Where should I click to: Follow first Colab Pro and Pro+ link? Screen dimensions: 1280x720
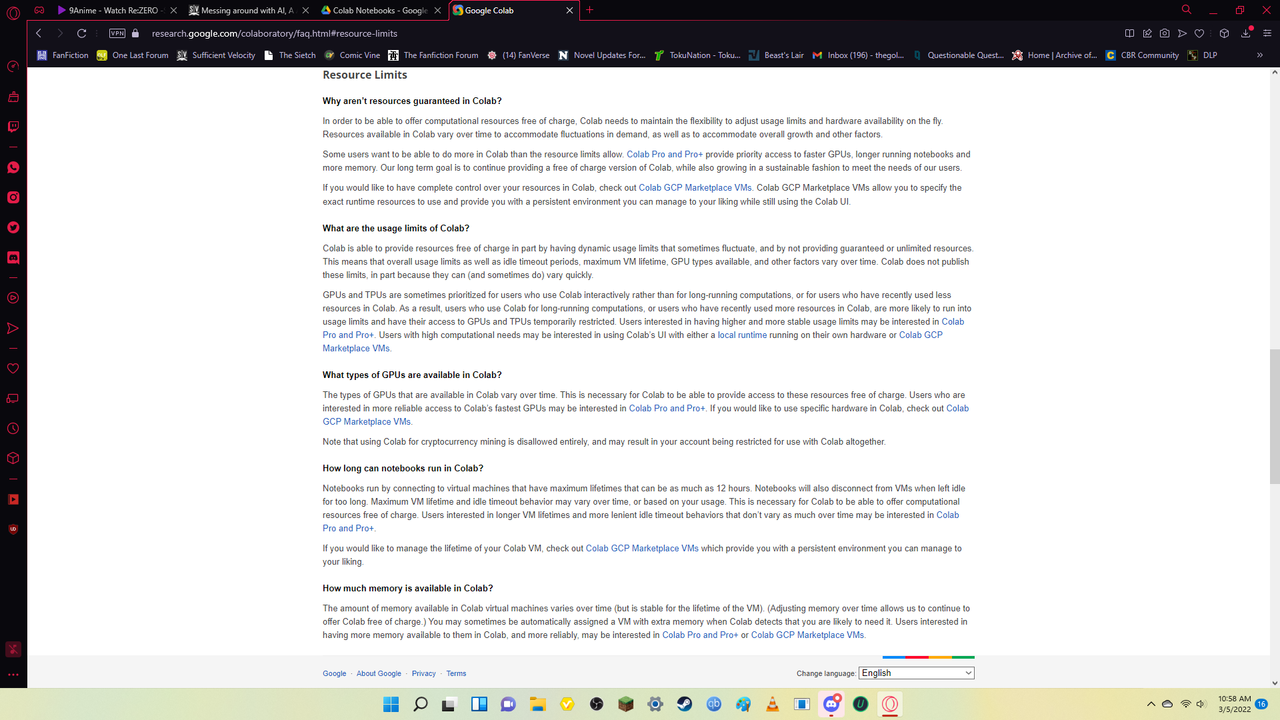[665, 155]
